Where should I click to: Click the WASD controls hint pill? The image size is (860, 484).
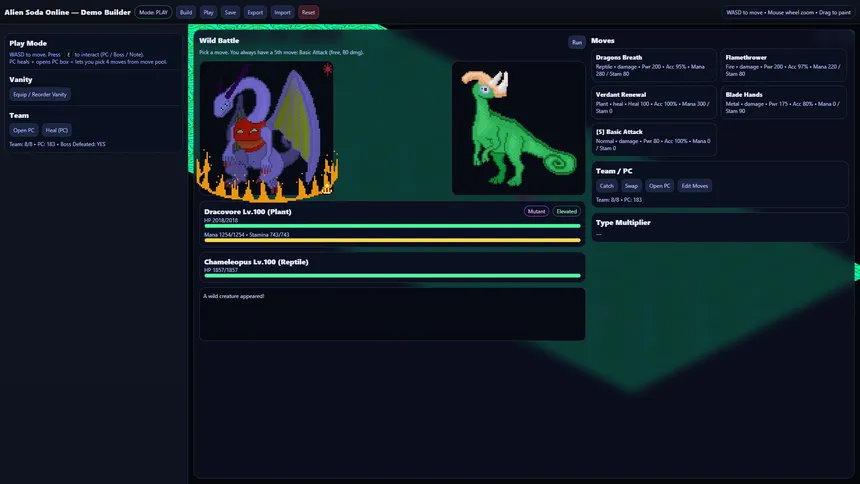click(x=788, y=12)
